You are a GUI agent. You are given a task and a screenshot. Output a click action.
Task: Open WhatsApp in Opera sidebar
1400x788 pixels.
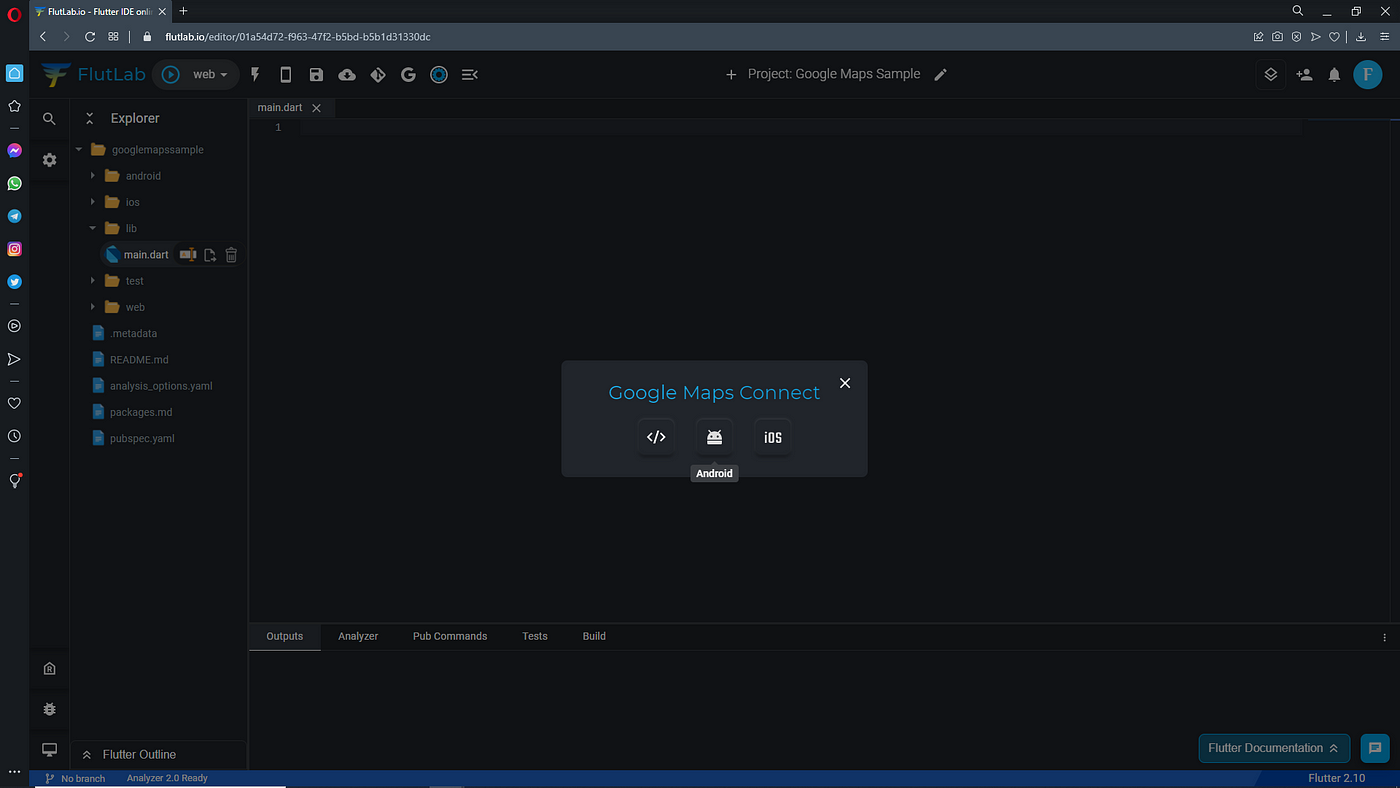[14, 183]
